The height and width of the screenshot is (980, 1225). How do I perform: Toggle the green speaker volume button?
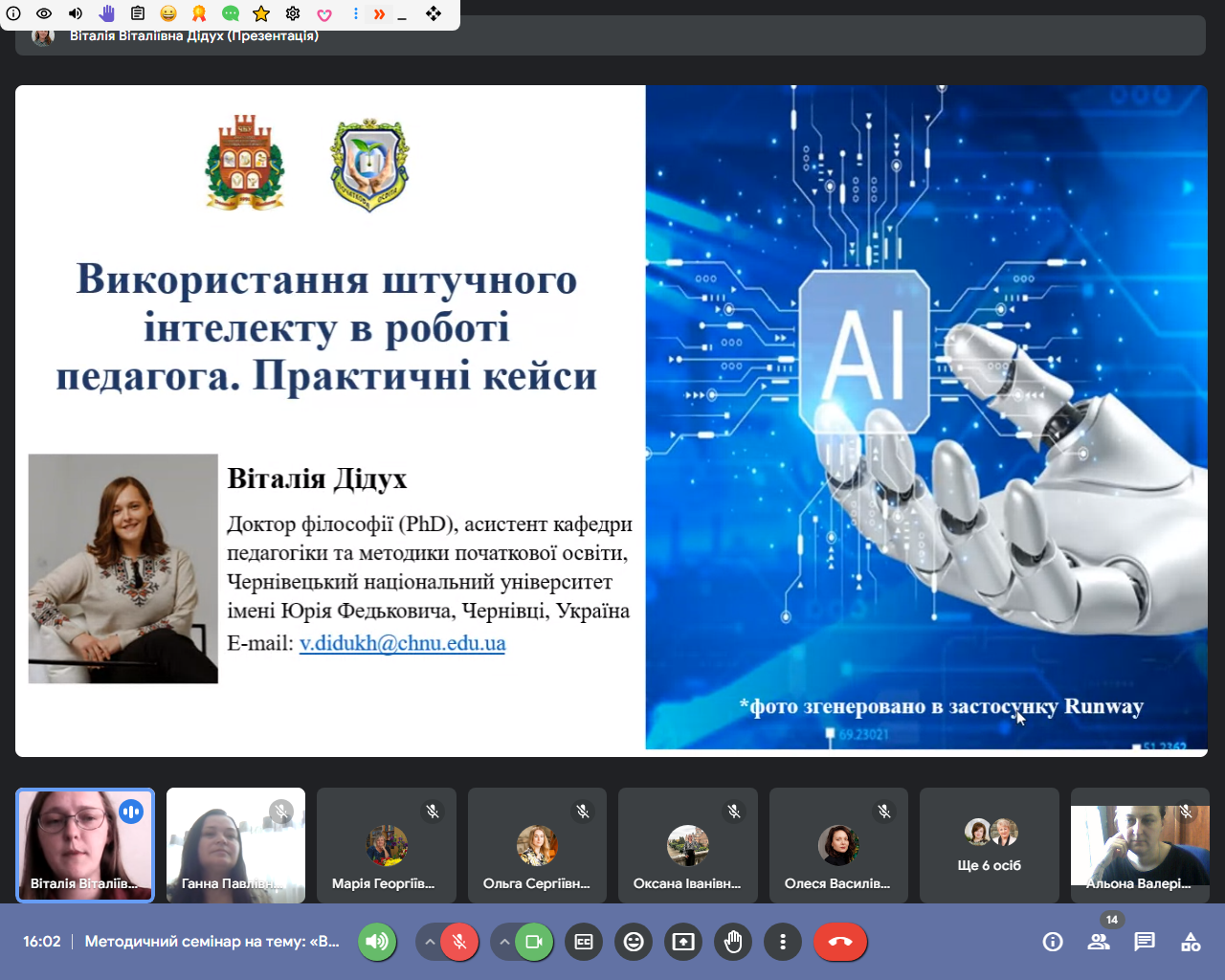pos(377,942)
